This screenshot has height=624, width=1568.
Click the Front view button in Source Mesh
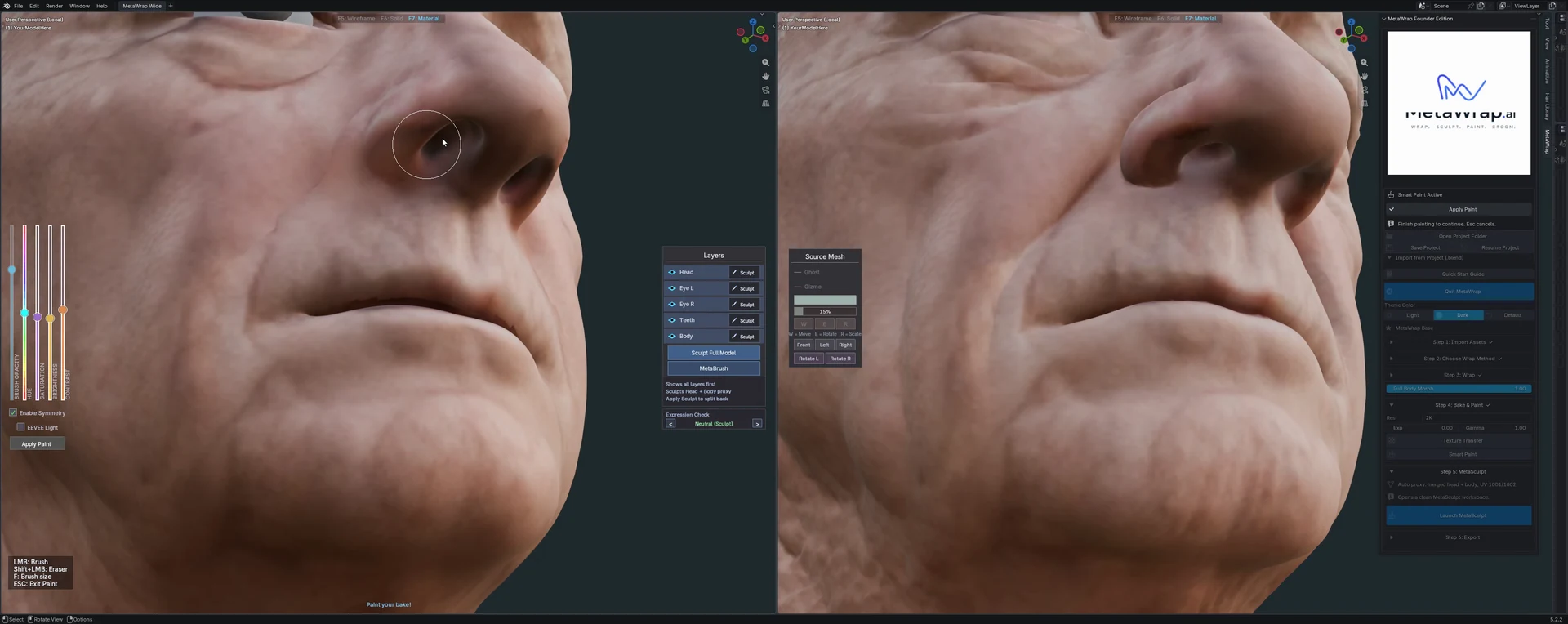pyautogui.click(x=804, y=345)
